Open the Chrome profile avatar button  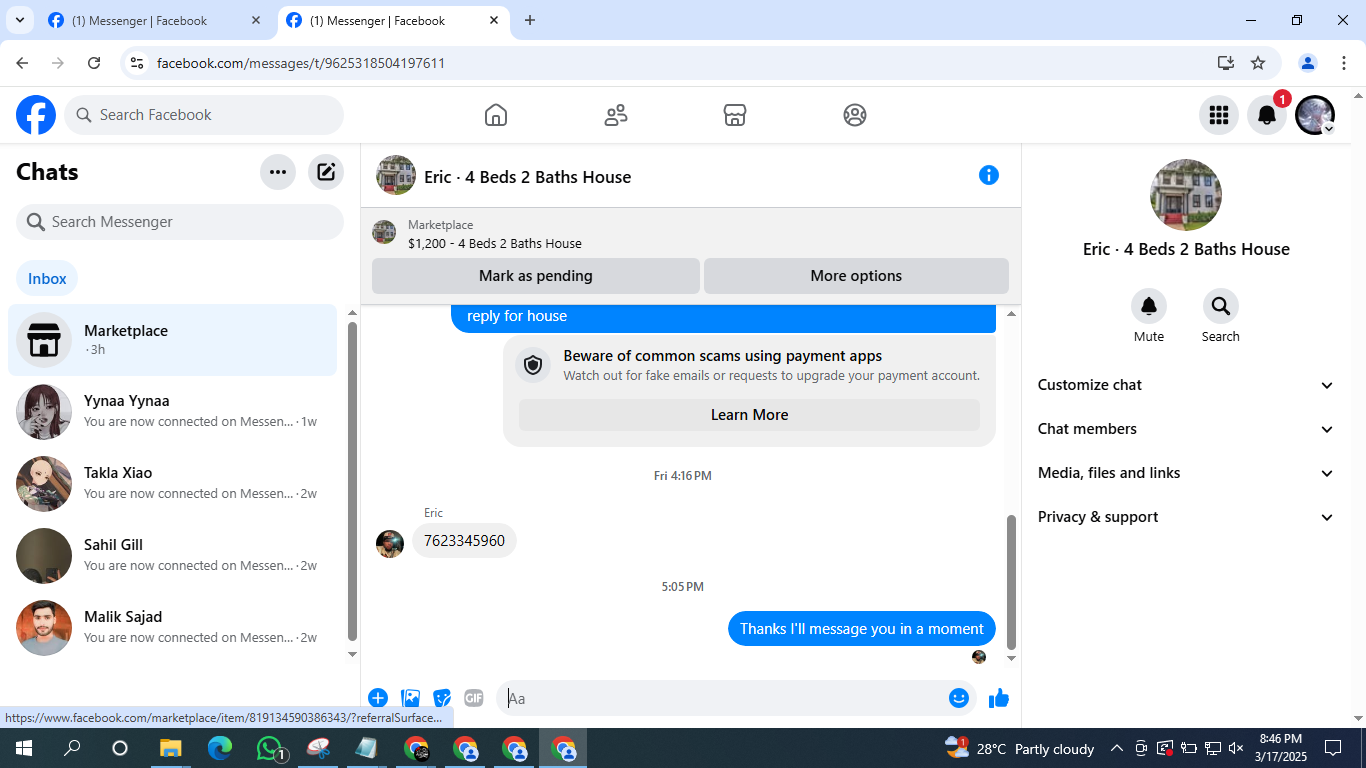pos(1308,63)
